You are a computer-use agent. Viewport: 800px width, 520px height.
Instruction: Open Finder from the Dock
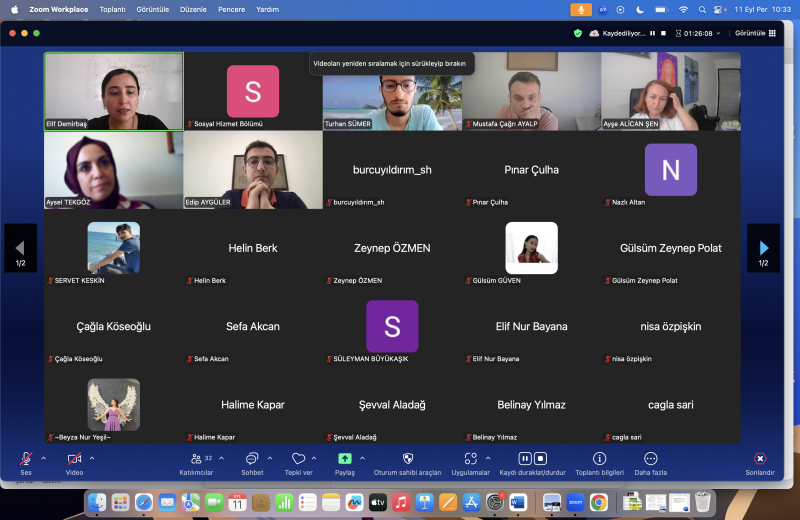97,503
